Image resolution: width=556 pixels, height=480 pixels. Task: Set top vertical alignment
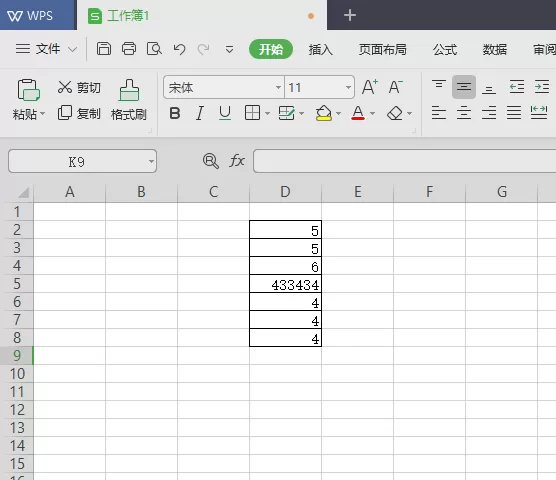click(x=439, y=86)
